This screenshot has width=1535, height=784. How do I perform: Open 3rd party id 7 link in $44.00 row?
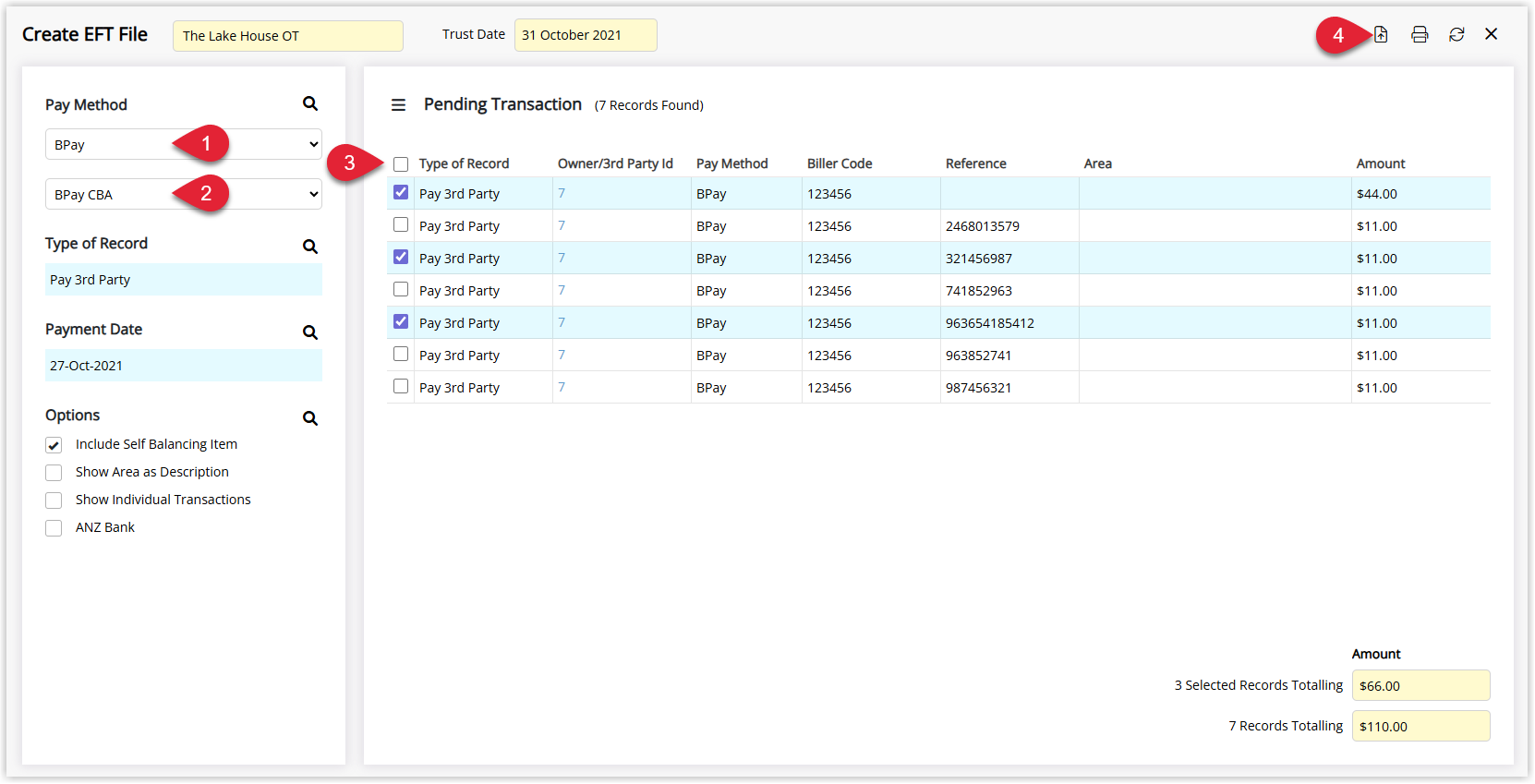tap(562, 193)
